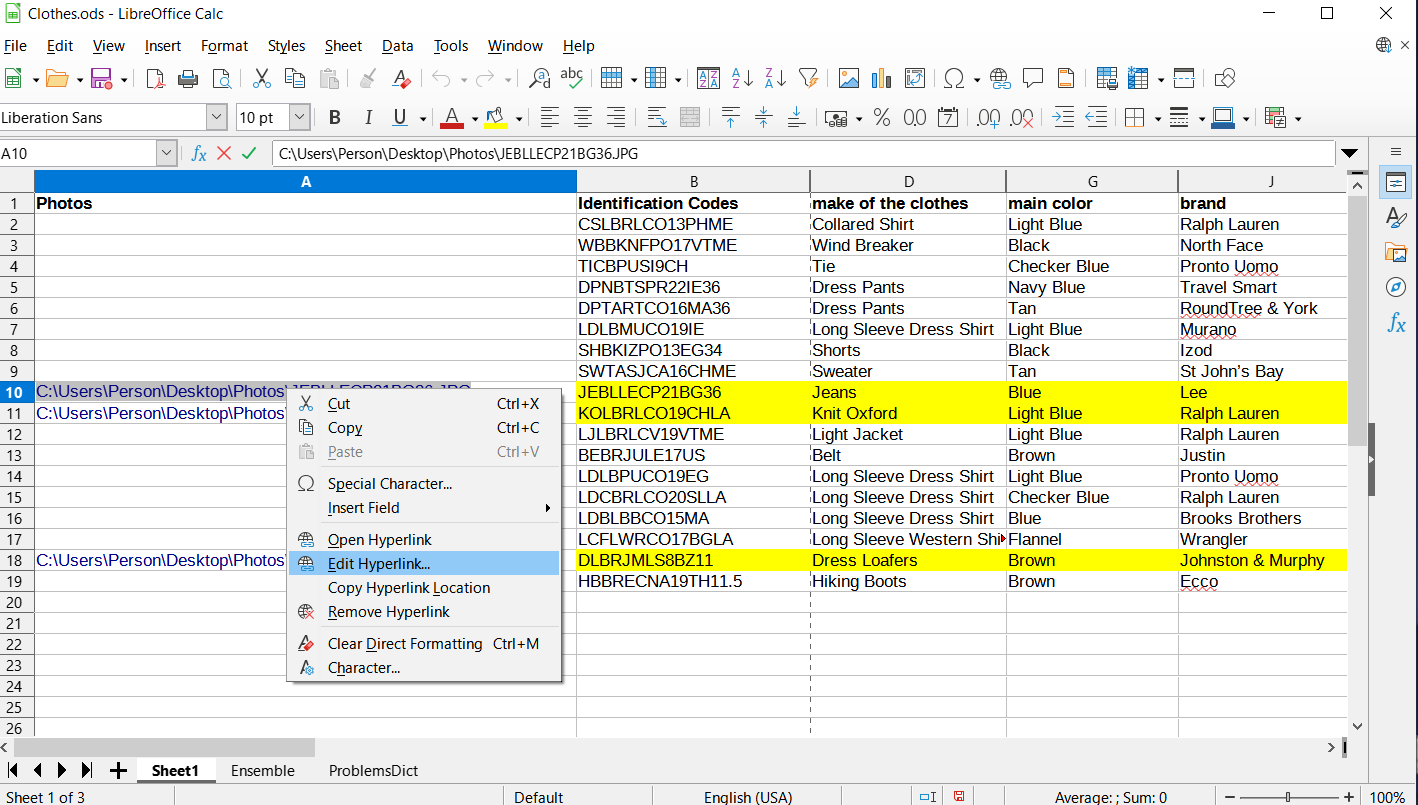
Task: Apply the red font color swatch
Action: 451,118
